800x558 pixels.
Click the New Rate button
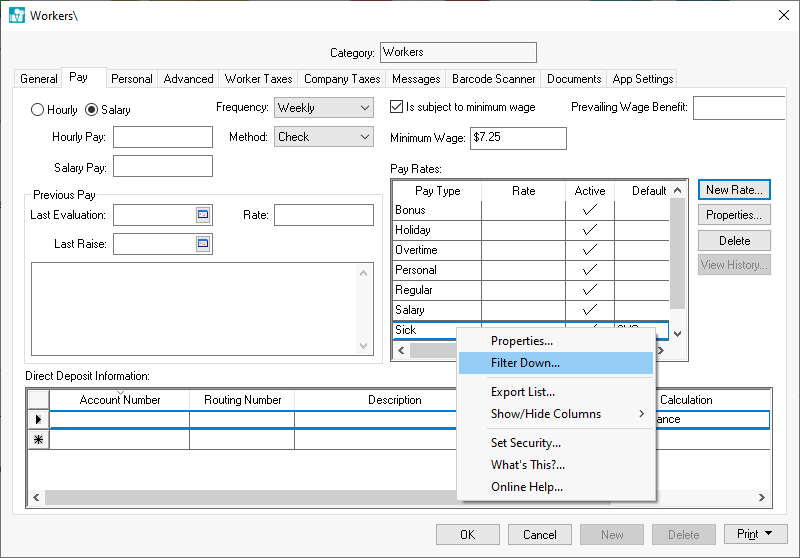pos(734,189)
